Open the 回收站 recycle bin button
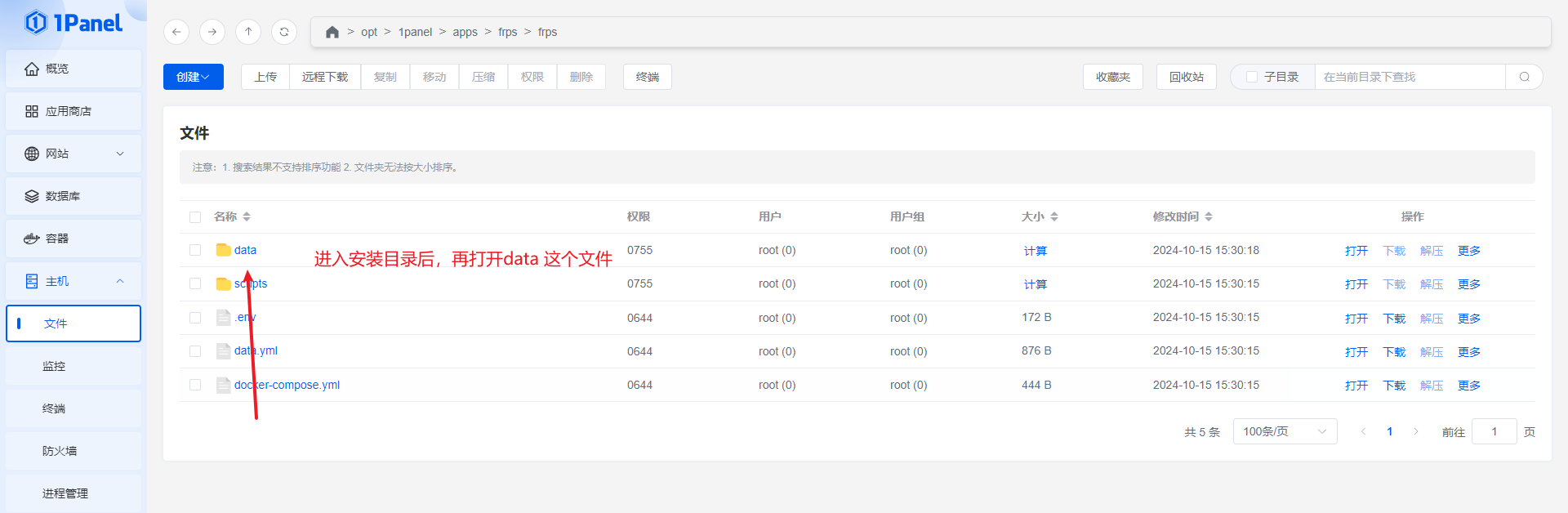The width and height of the screenshot is (1568, 513). 1187,77
